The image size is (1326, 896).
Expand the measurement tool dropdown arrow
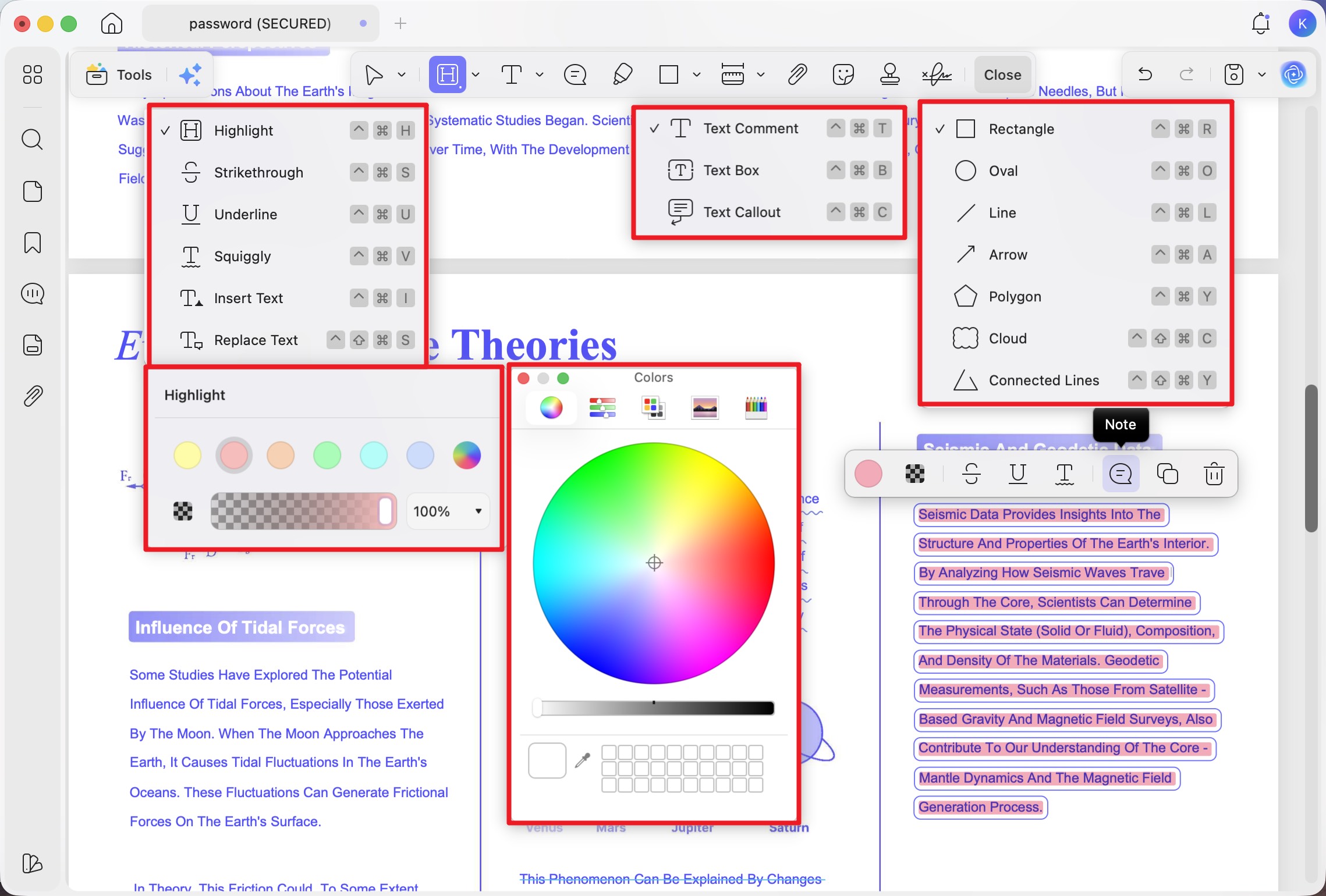[760, 74]
